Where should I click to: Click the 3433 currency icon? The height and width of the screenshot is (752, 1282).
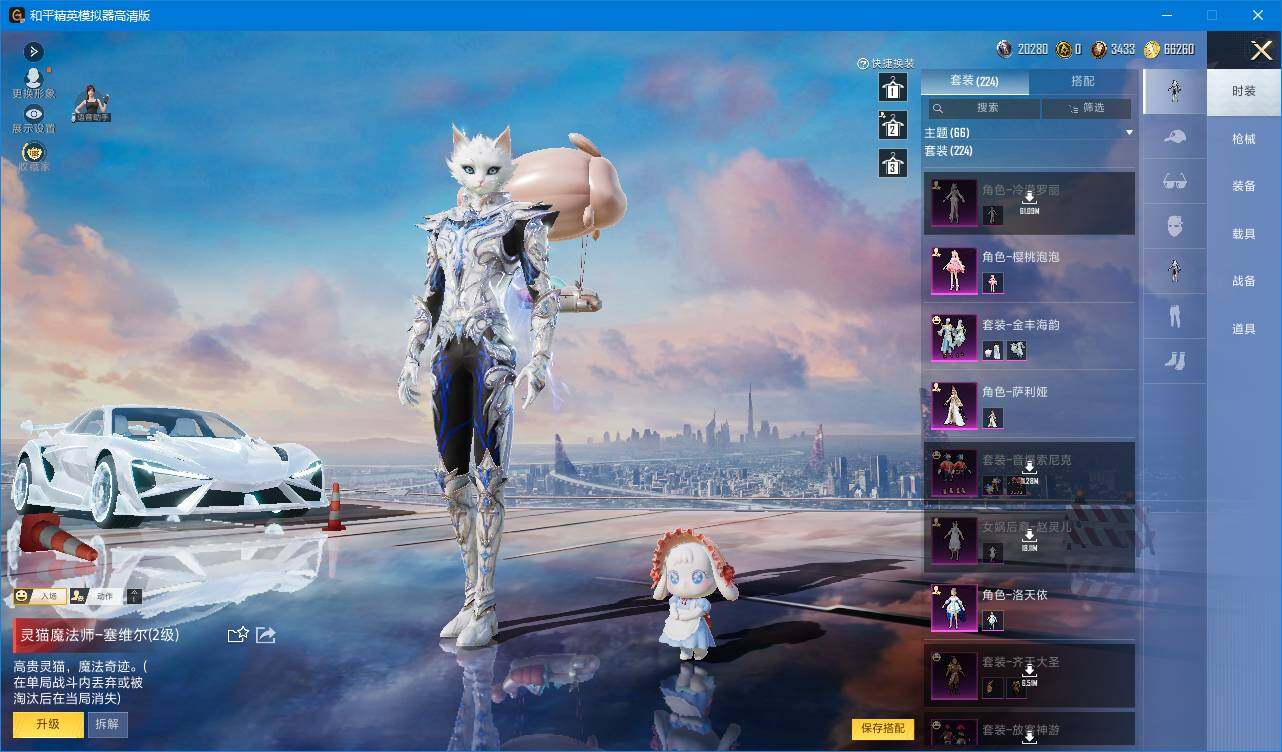point(1099,49)
